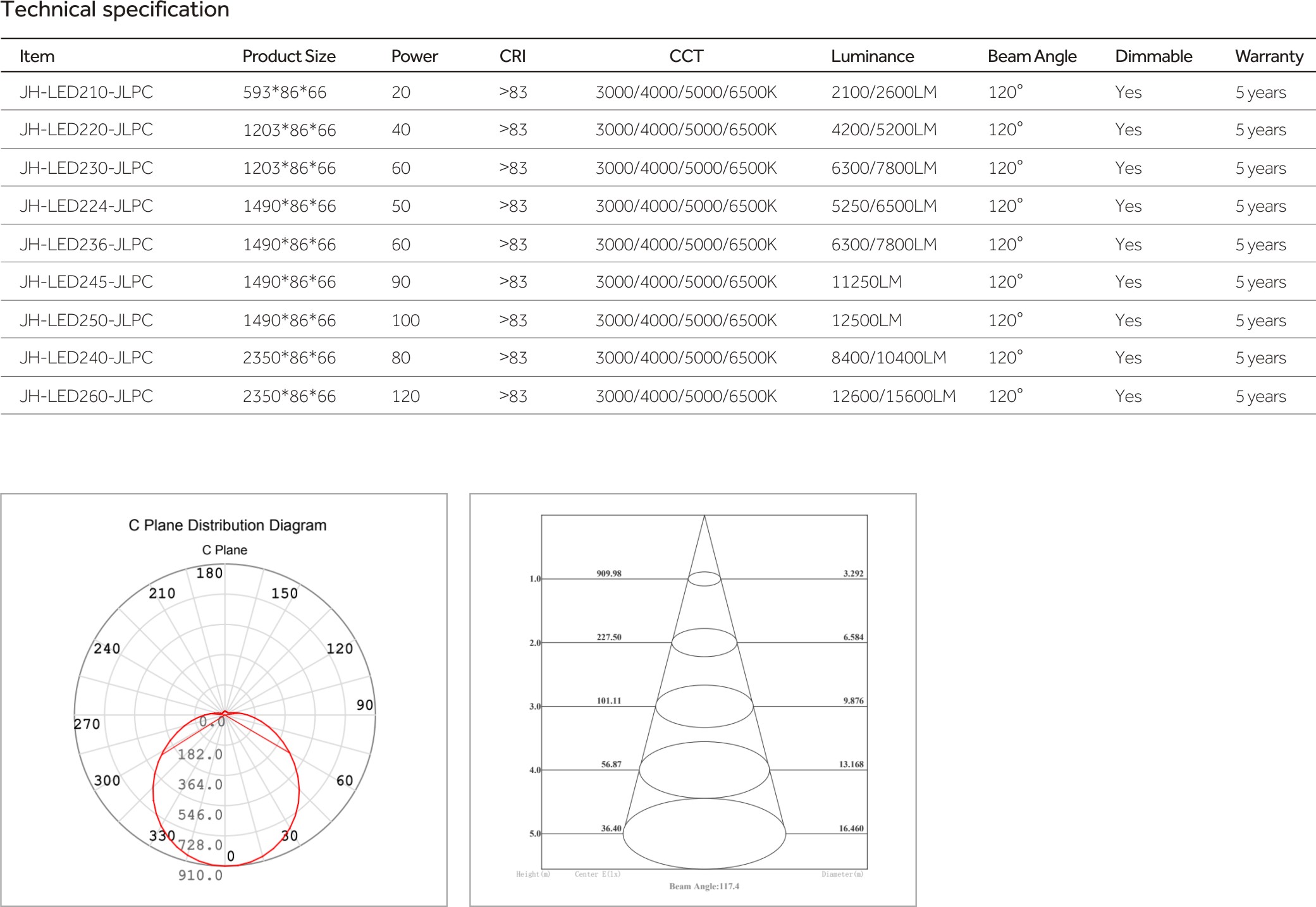
Task: Click the product size 593*86*66
Action: [285, 92]
